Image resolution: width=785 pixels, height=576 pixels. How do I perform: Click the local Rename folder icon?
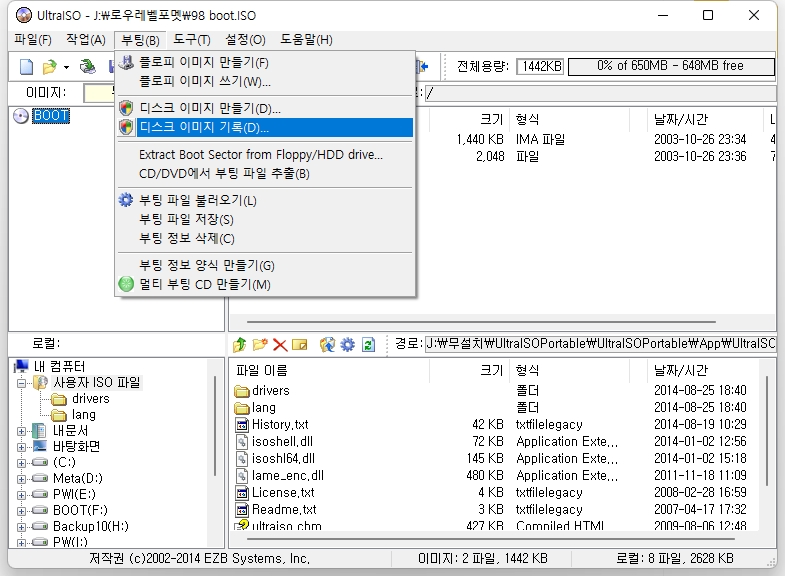(x=299, y=345)
